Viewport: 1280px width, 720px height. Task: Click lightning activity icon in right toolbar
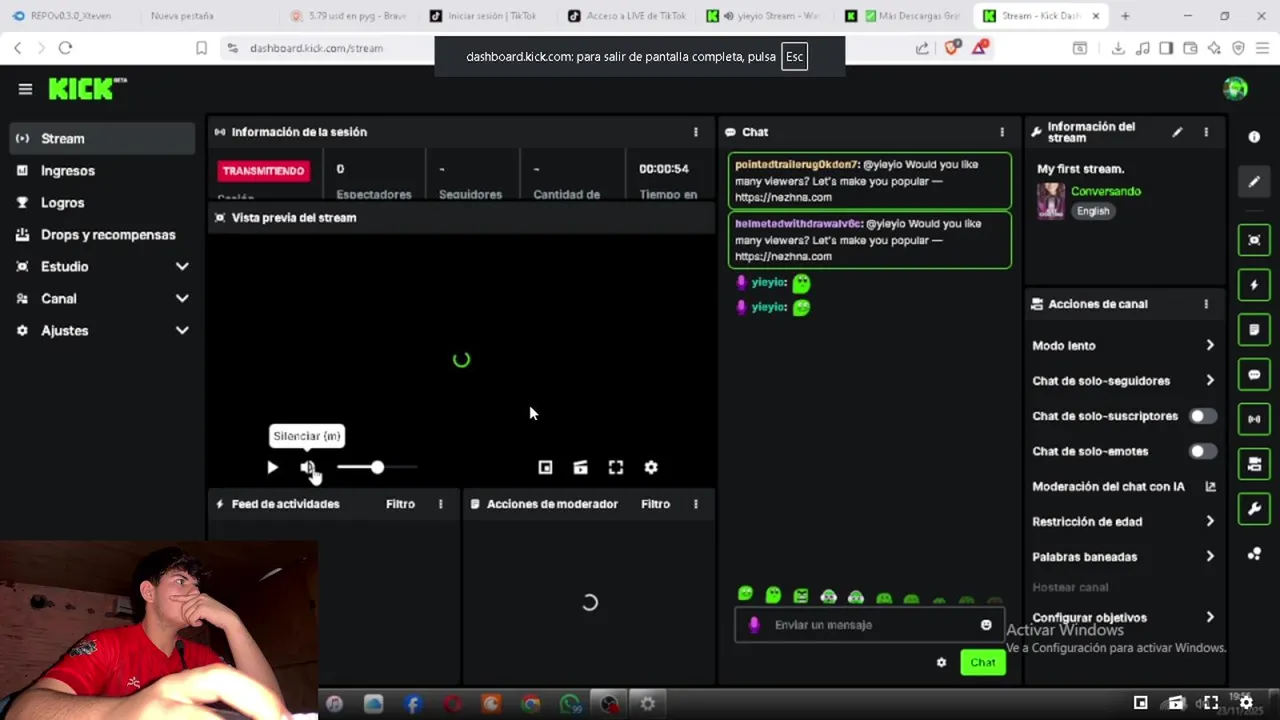1254,285
